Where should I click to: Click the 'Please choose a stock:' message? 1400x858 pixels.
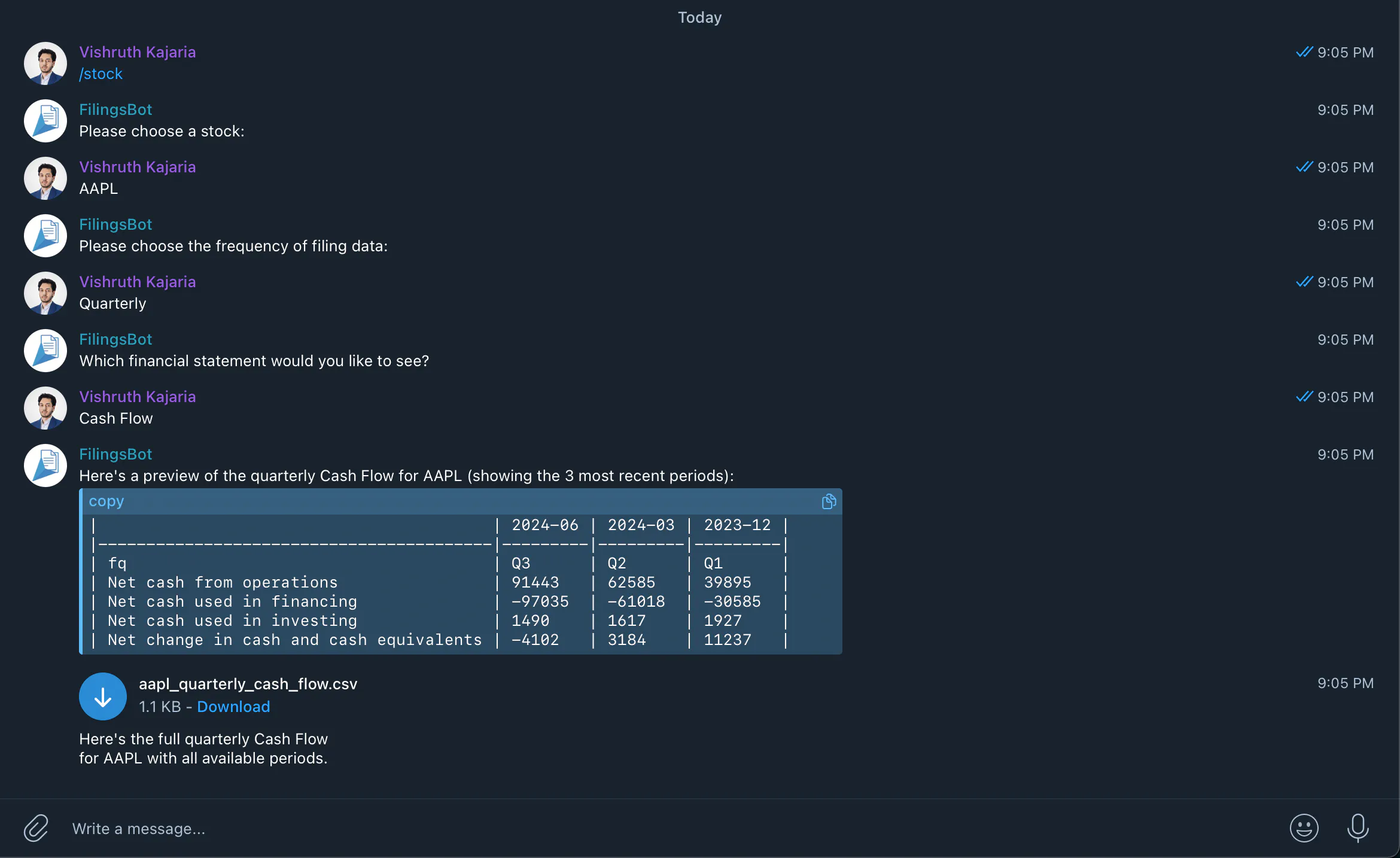click(162, 131)
